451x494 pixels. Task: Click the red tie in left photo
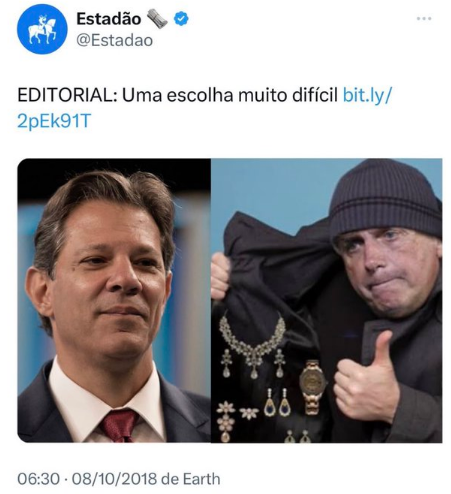pyautogui.click(x=119, y=425)
